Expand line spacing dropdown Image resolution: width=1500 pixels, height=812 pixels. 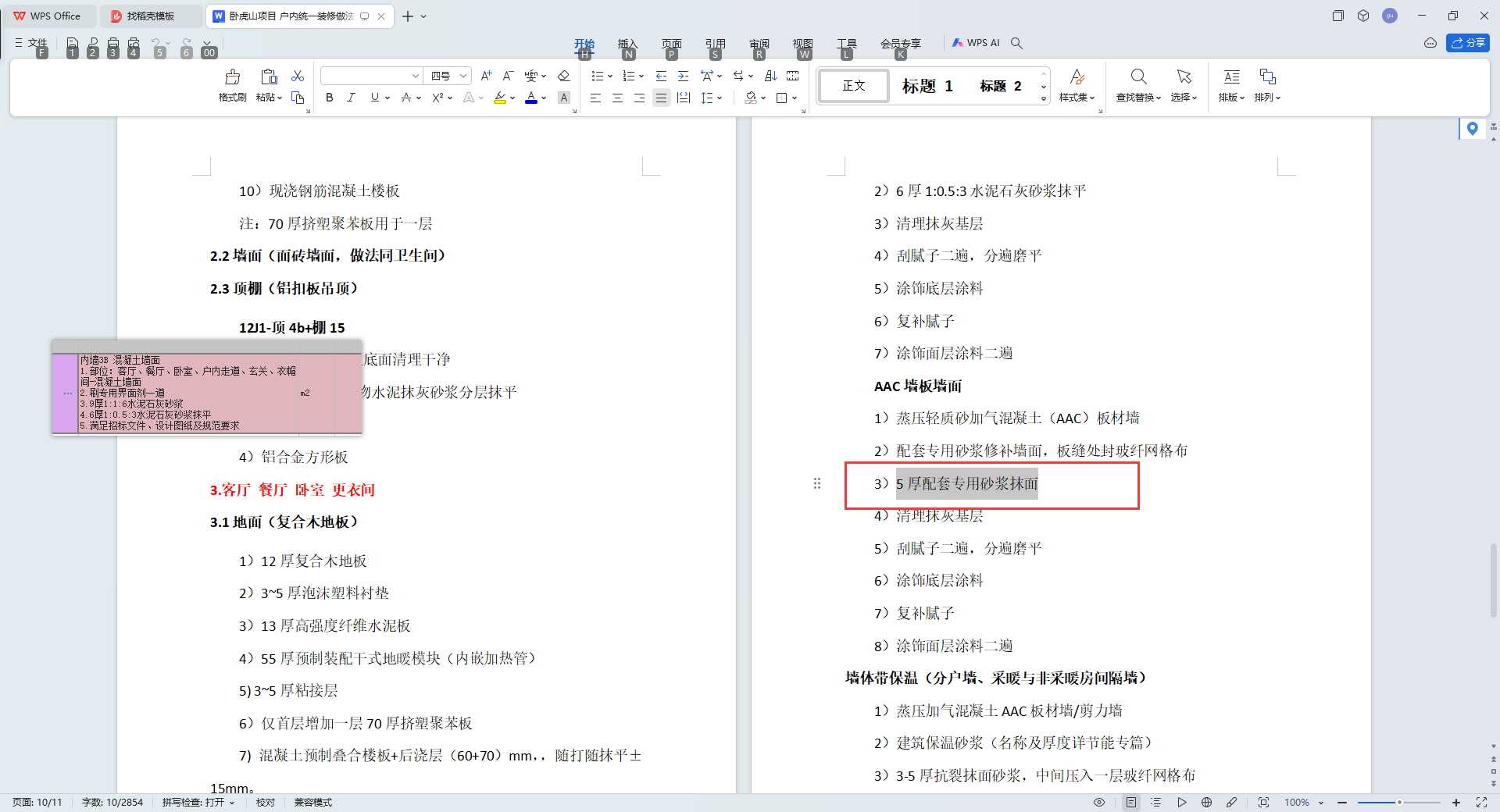coord(720,98)
